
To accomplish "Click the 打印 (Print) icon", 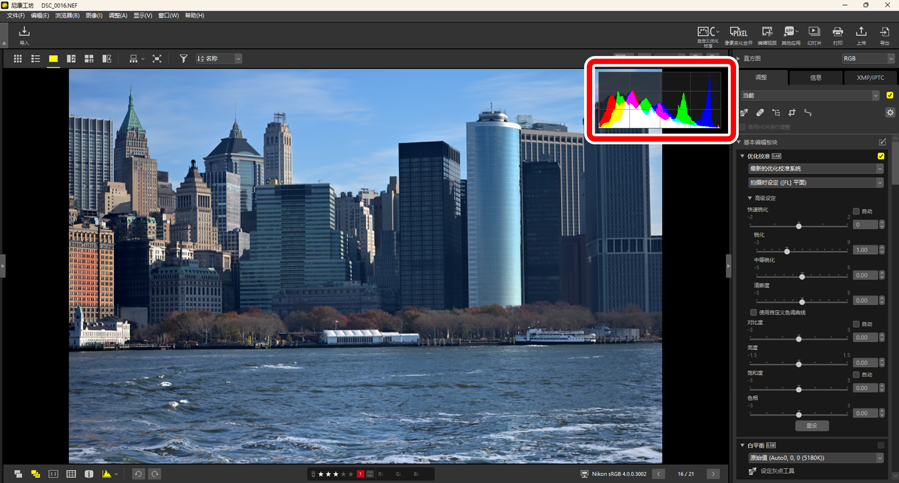I will pos(837,35).
